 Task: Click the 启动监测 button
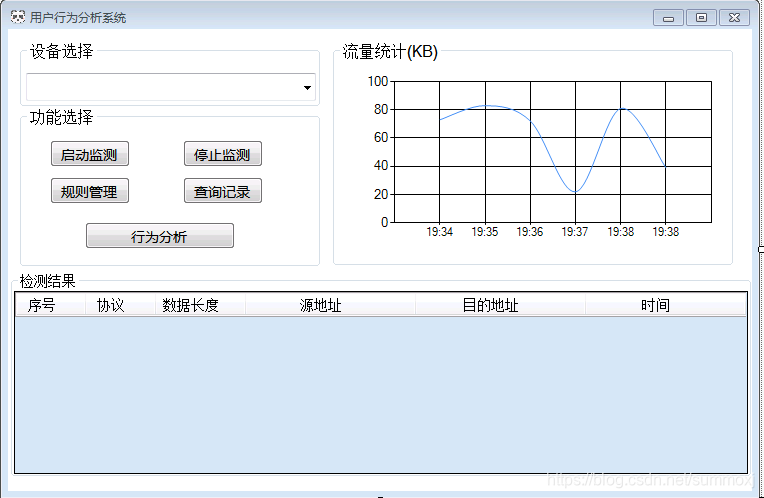90,154
